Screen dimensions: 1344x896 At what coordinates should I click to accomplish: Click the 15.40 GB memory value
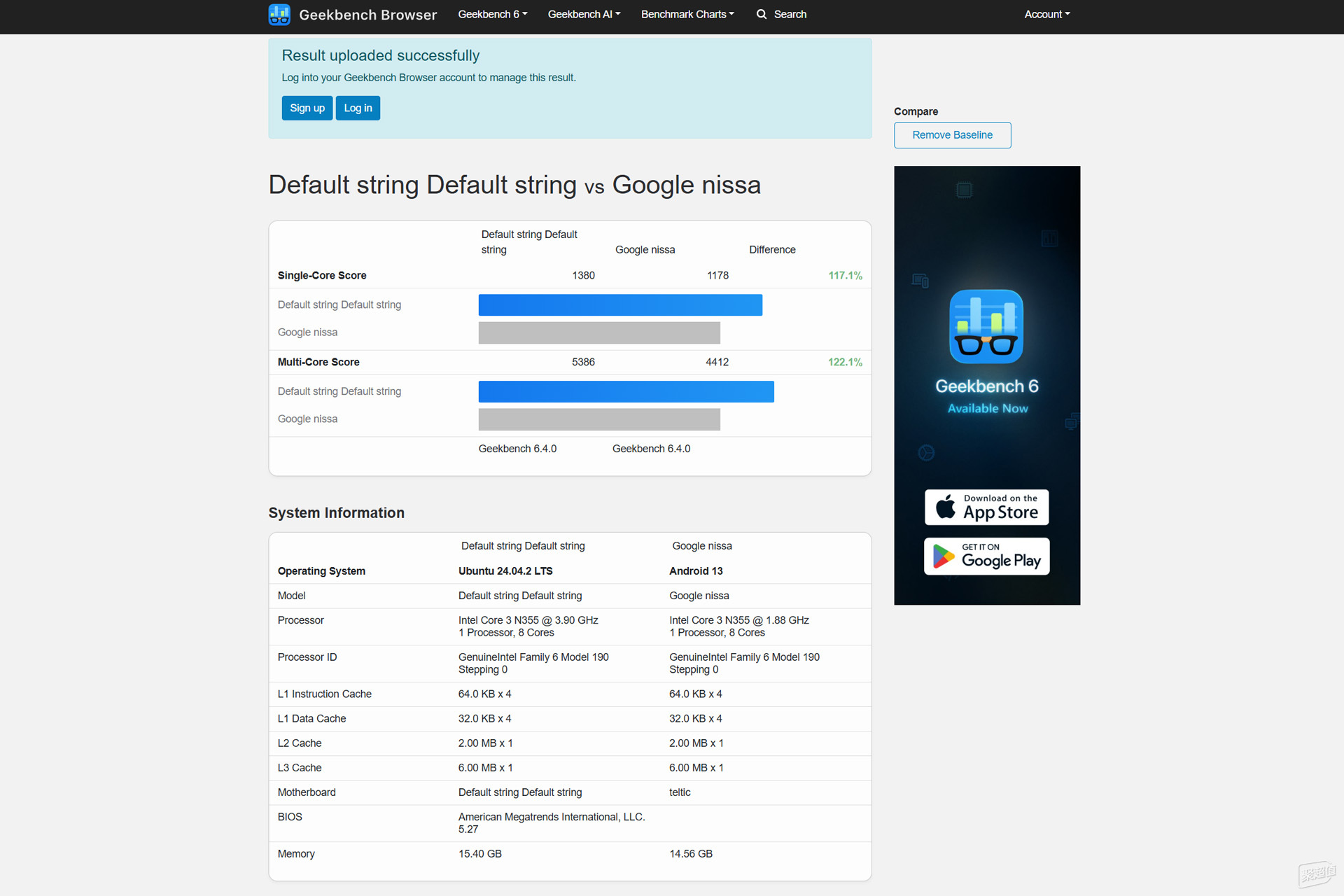(x=480, y=854)
